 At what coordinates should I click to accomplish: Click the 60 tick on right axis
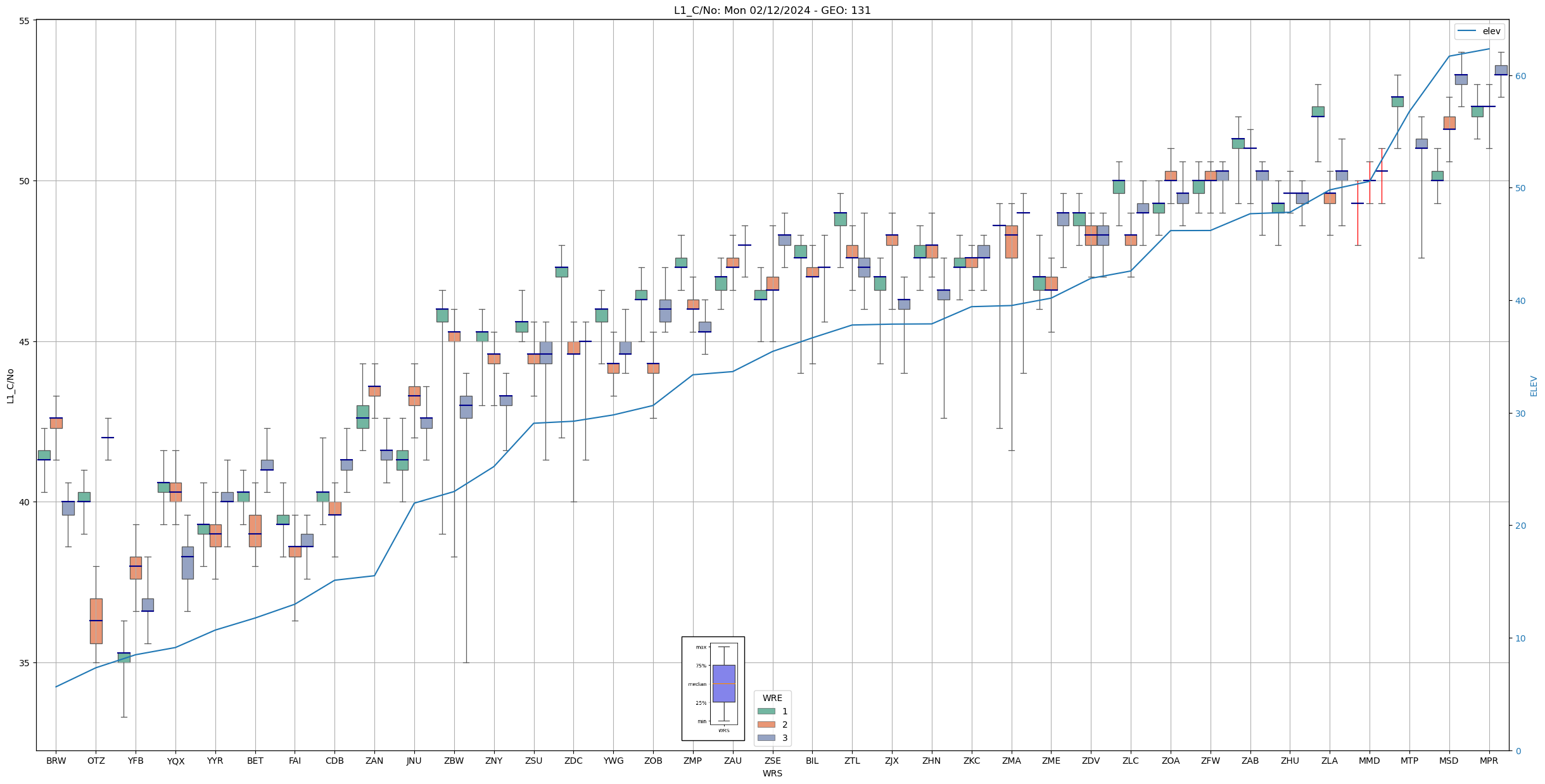coord(1519,76)
